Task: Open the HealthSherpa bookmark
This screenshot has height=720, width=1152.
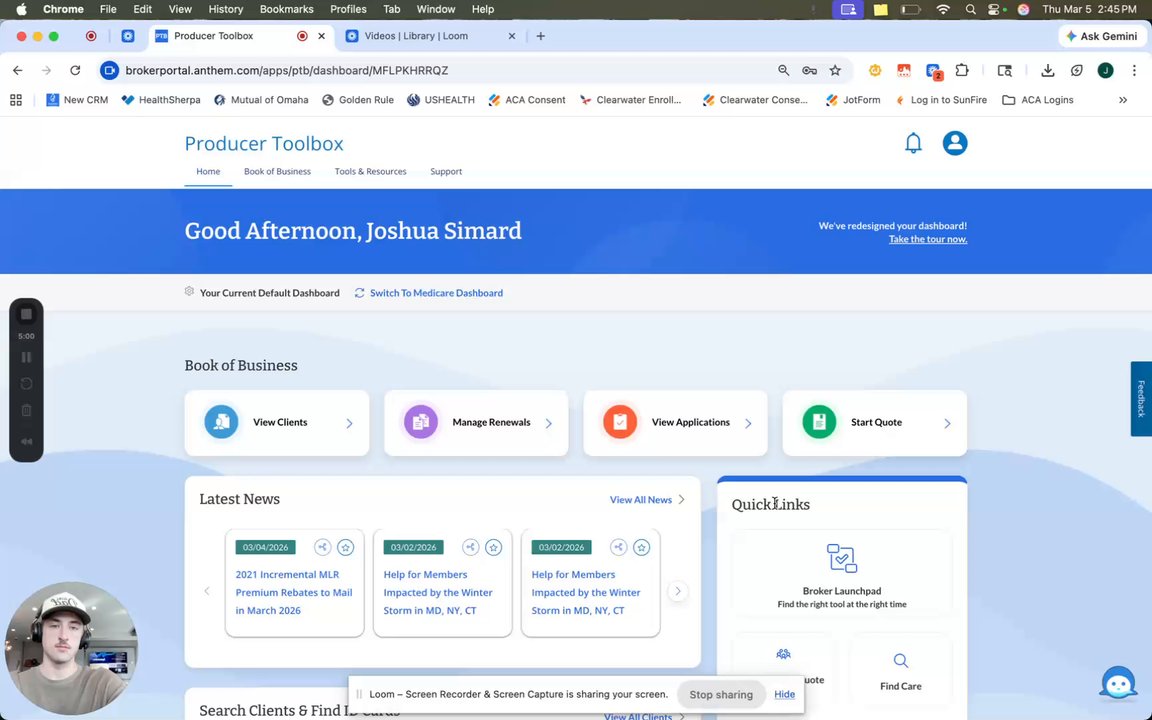Action: coord(161,100)
